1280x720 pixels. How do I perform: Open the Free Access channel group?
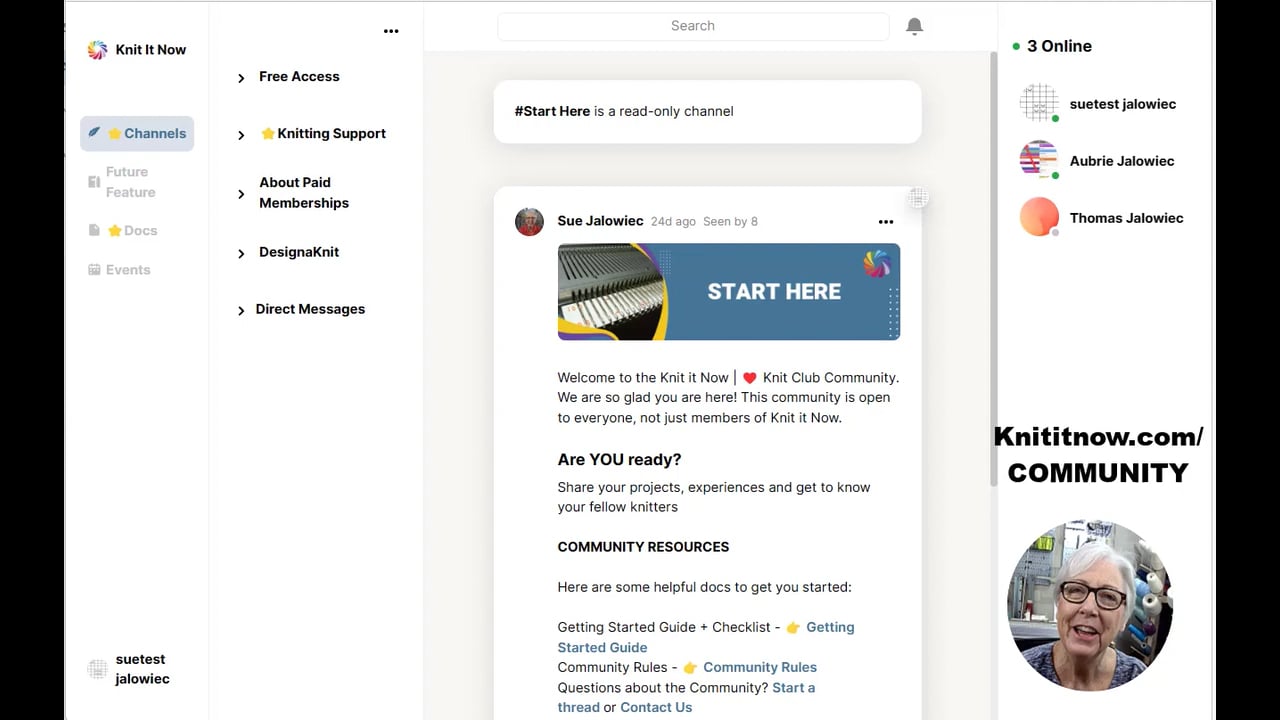[x=299, y=76]
